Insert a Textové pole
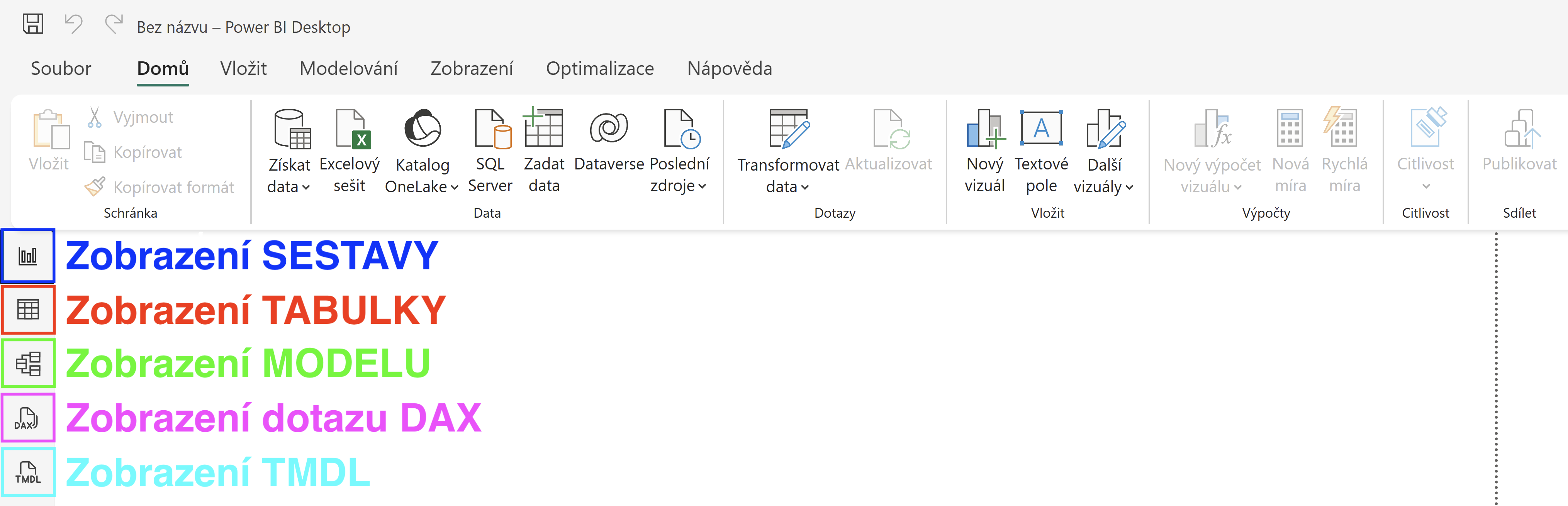 tap(1041, 151)
